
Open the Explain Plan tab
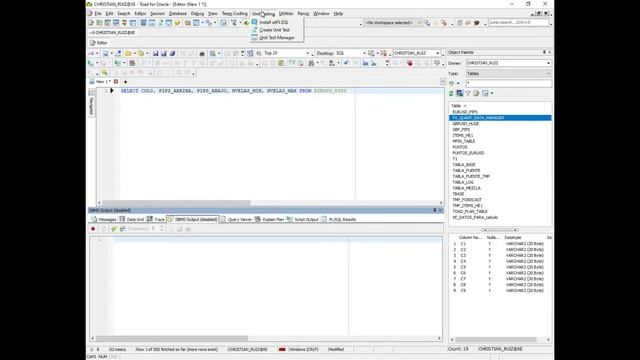pyautogui.click(x=269, y=220)
